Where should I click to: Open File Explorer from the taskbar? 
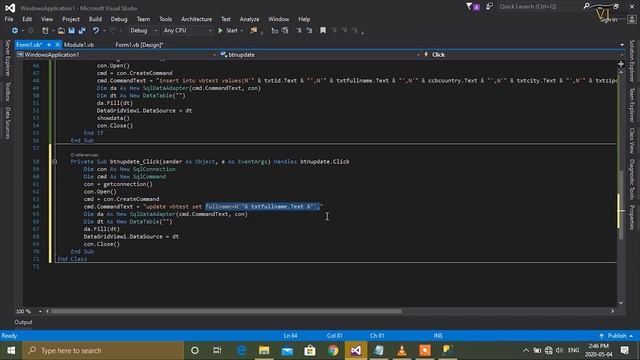(264, 351)
